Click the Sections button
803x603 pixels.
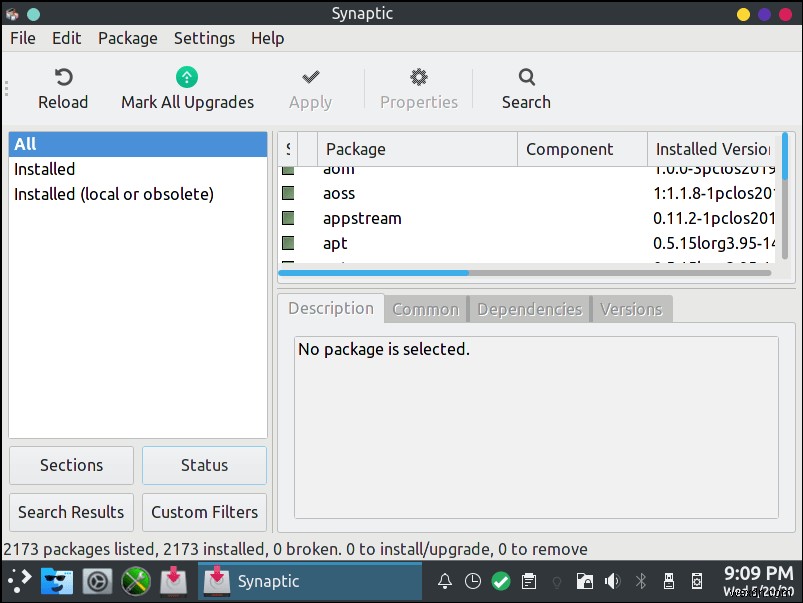click(70, 465)
